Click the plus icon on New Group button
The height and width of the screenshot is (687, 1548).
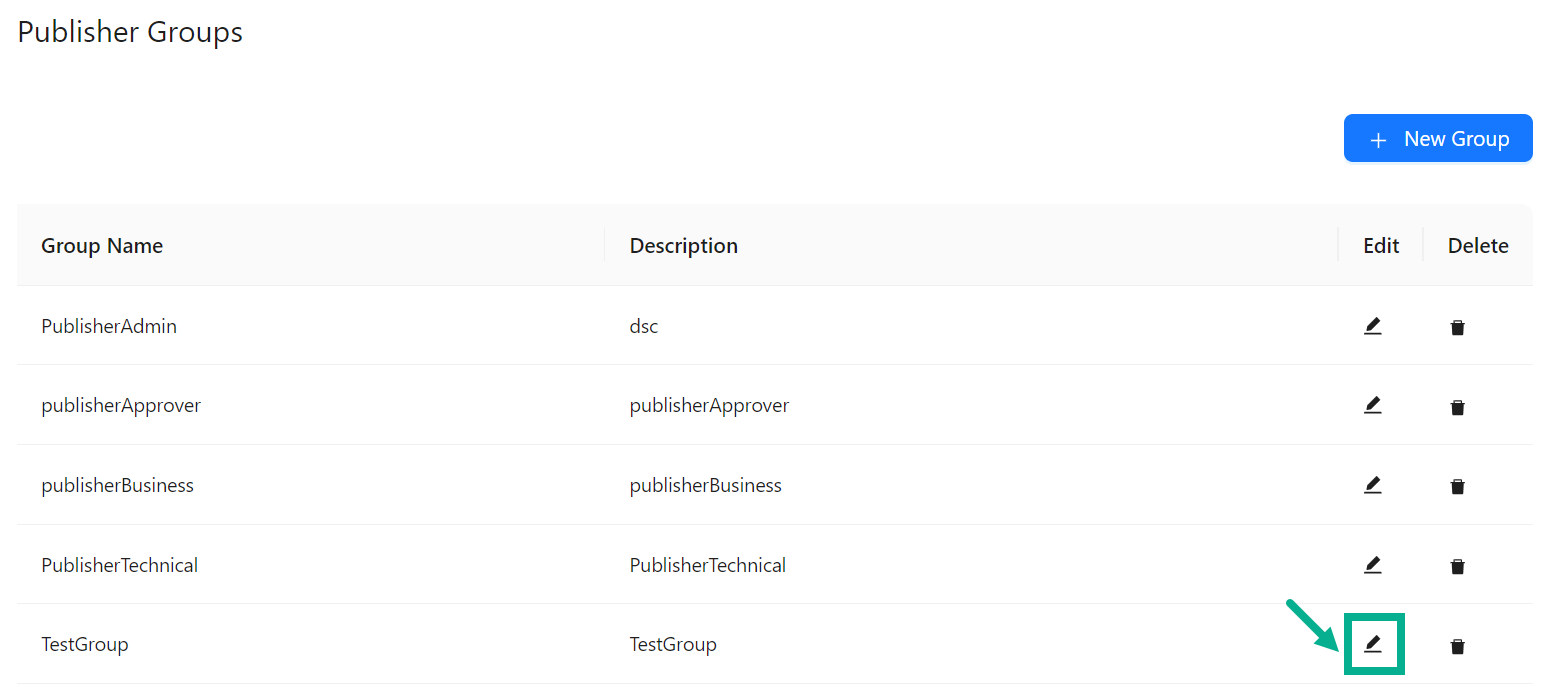(x=1380, y=138)
